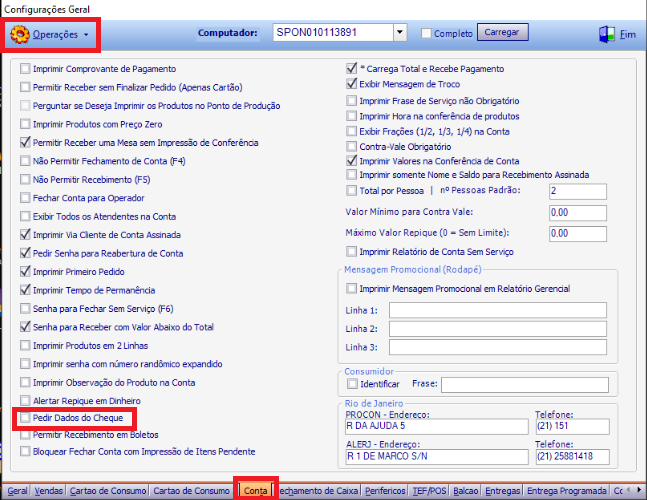Click the Linha 2 text field
647x500 pixels.
(498, 329)
